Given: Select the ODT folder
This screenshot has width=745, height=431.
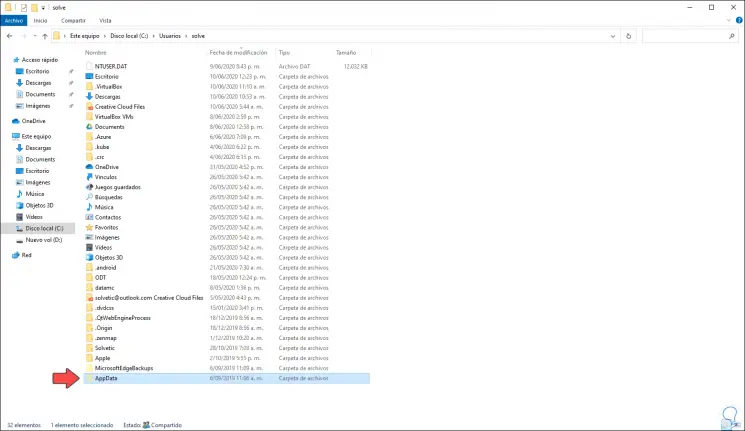Looking at the screenshot, I should coord(100,278).
